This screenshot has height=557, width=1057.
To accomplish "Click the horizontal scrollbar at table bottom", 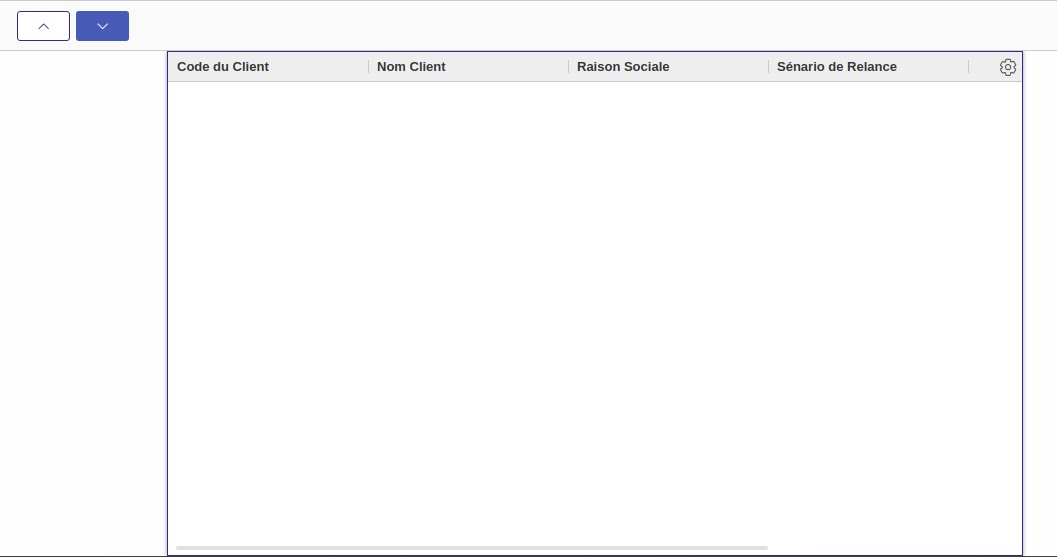I will pyautogui.click(x=472, y=548).
